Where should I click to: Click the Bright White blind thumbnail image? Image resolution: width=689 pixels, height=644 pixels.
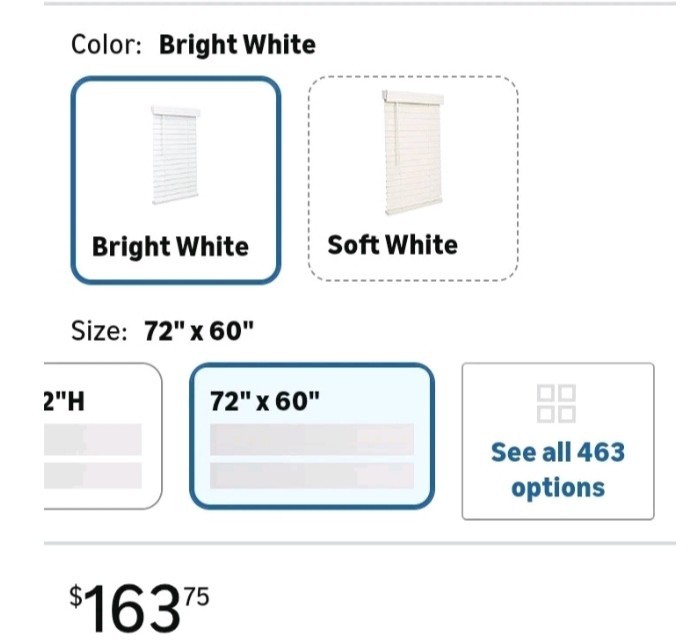pos(175,156)
